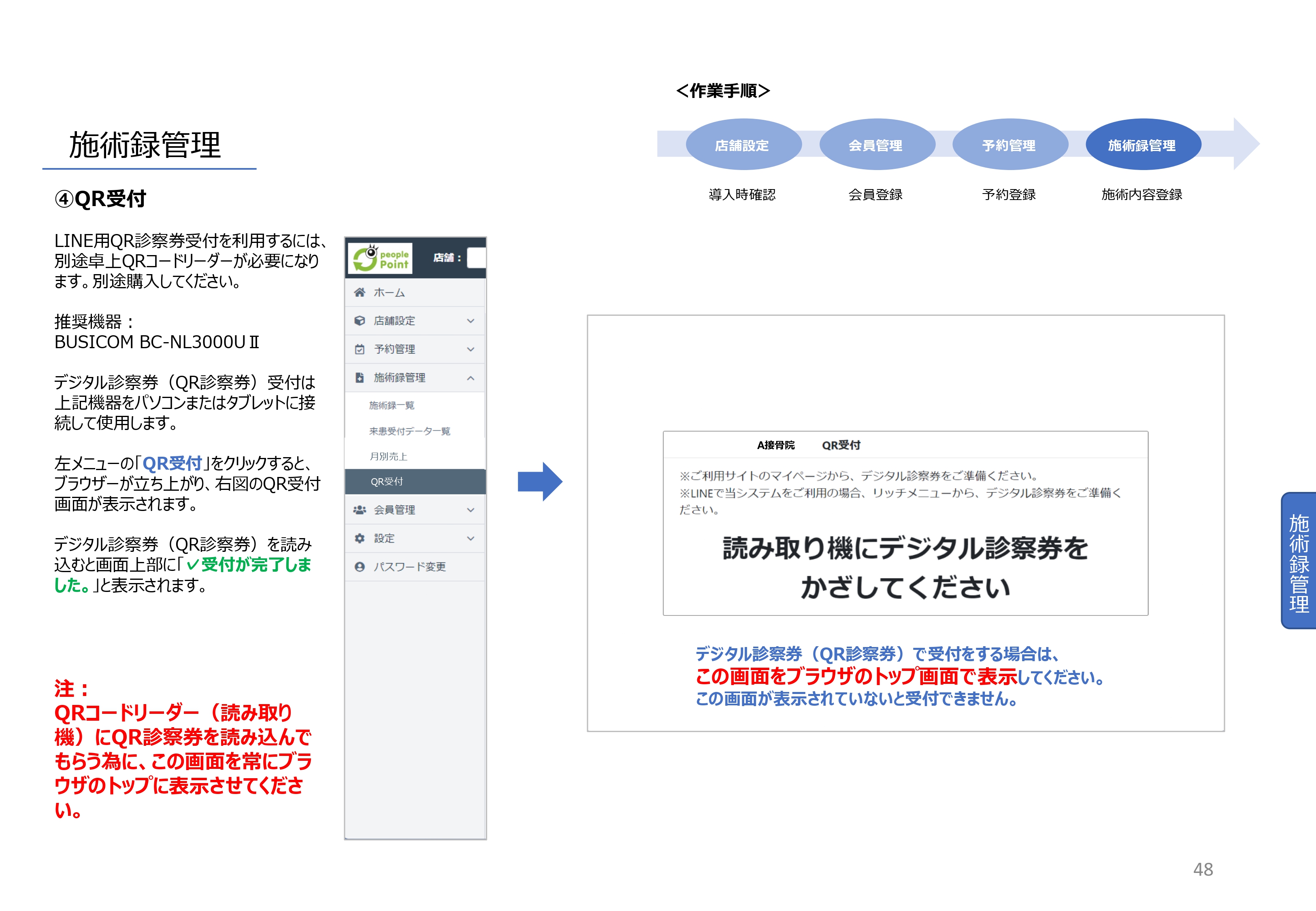Viewport: 1316px width, 911px height.
Task: Expand the 設定 menu chevron
Action: point(470,538)
